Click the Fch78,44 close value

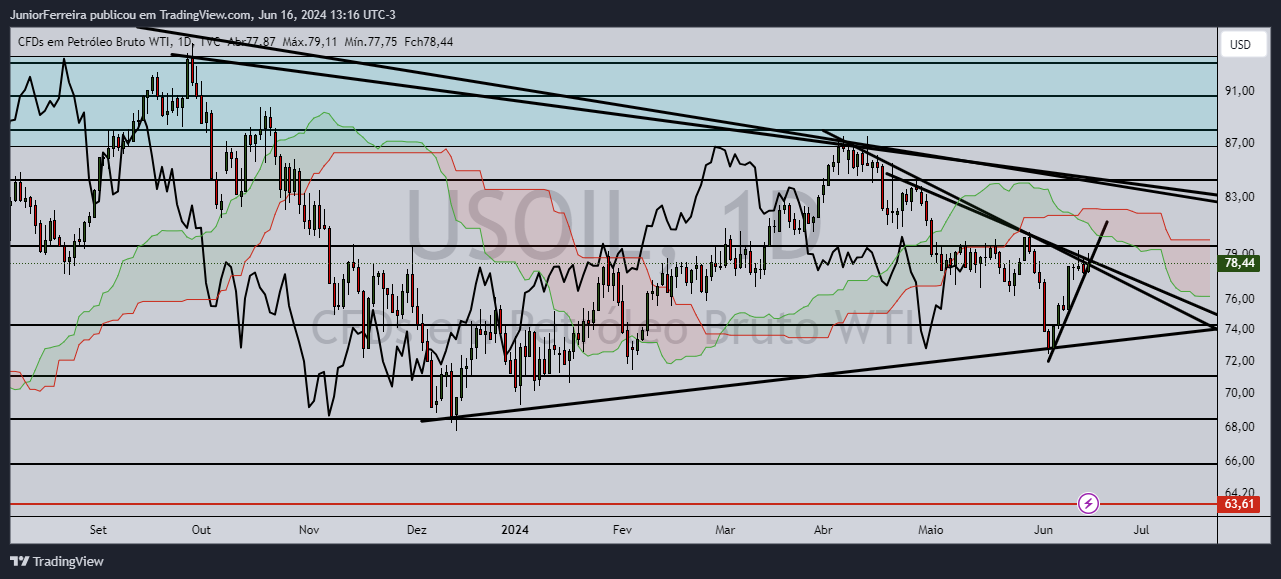pyautogui.click(x=428, y=42)
